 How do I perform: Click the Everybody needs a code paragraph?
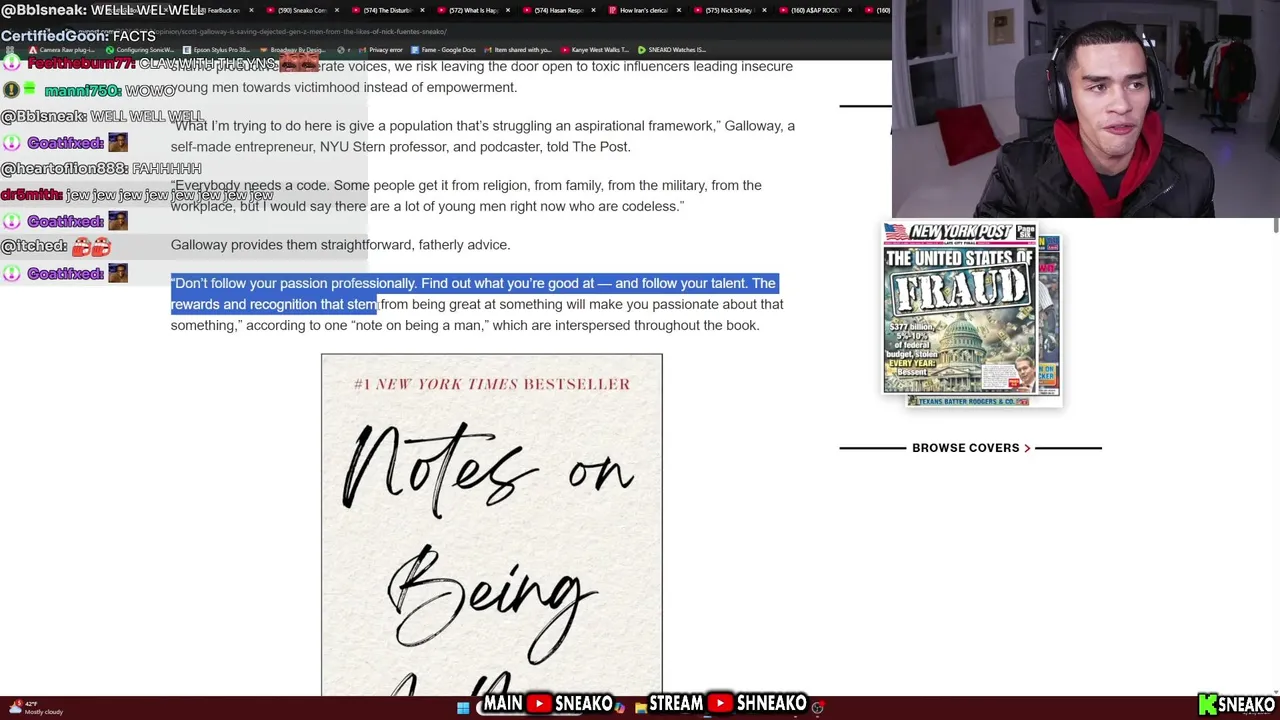(466, 196)
